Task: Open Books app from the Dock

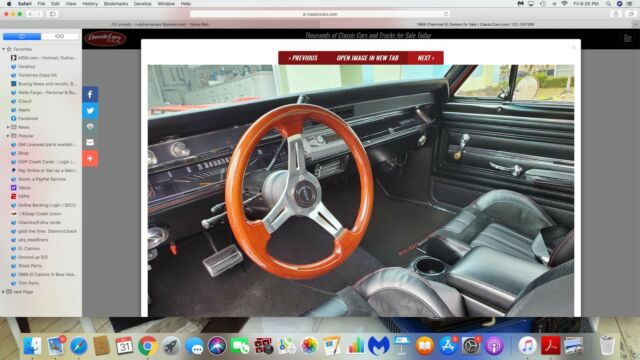Action: pyautogui.click(x=425, y=346)
